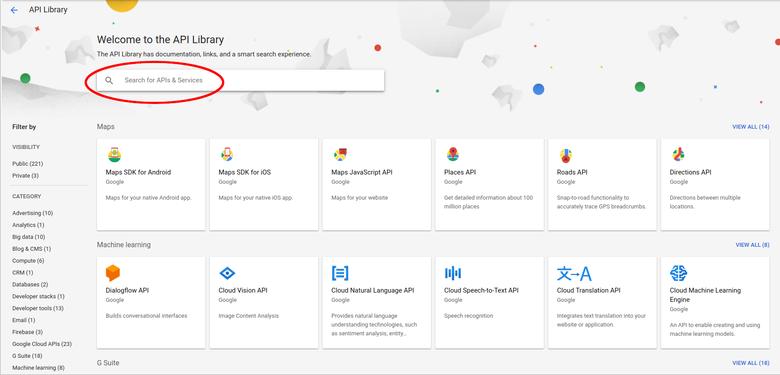Open the Cloud Speech-to-Text API title
The image size is (780, 375).
click(481, 290)
